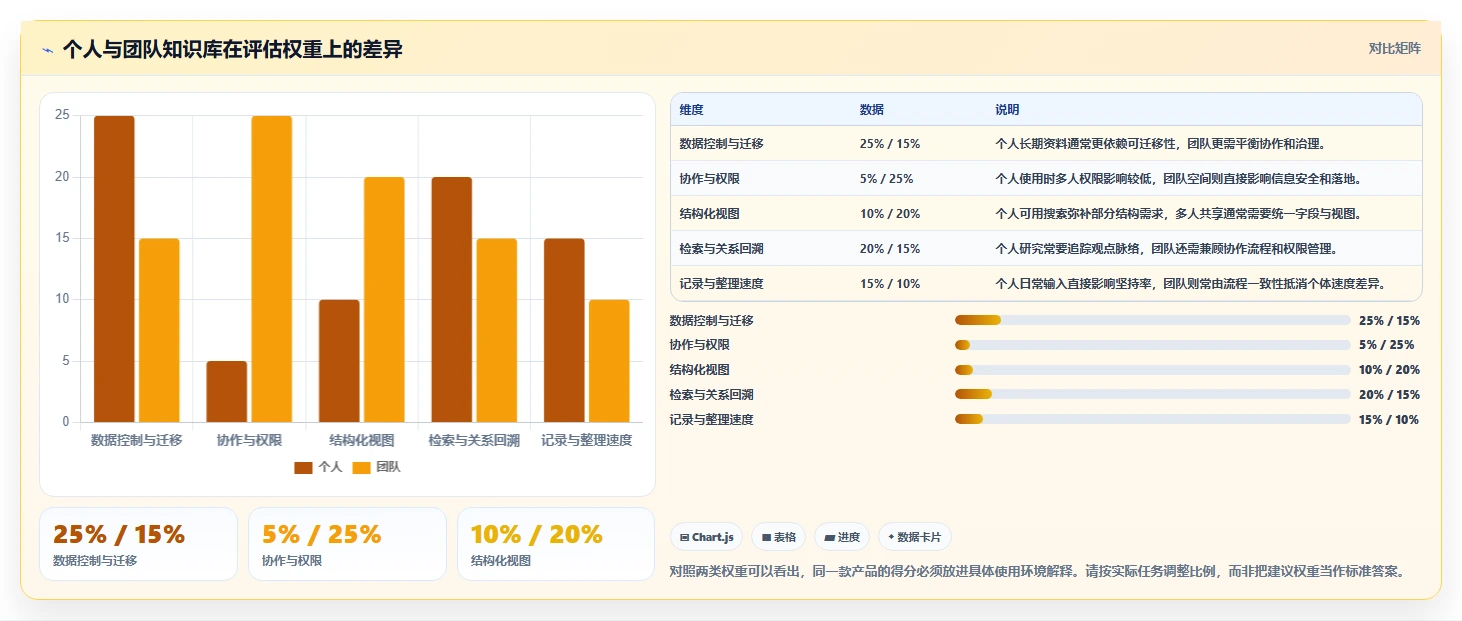Click the 团队 bar for 结构化视图
Image resolution: width=1462 pixels, height=621 pixels.
384,300
